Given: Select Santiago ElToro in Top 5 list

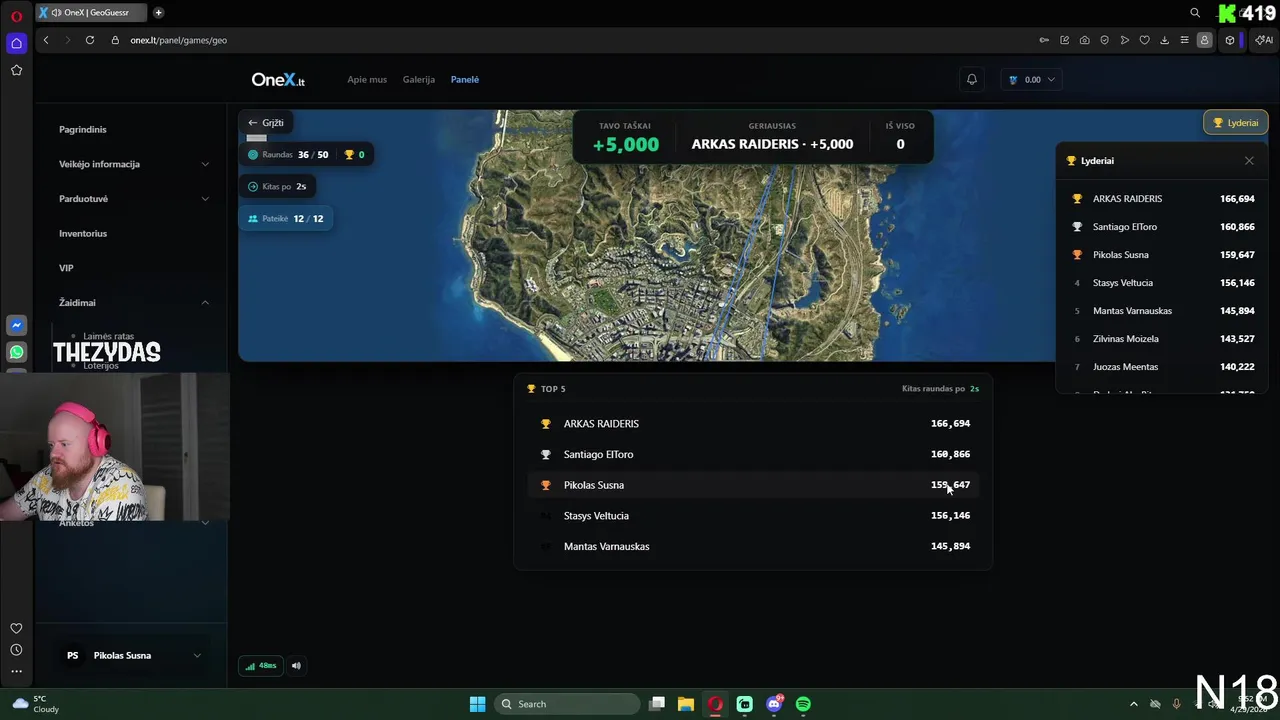Looking at the screenshot, I should [x=753, y=454].
